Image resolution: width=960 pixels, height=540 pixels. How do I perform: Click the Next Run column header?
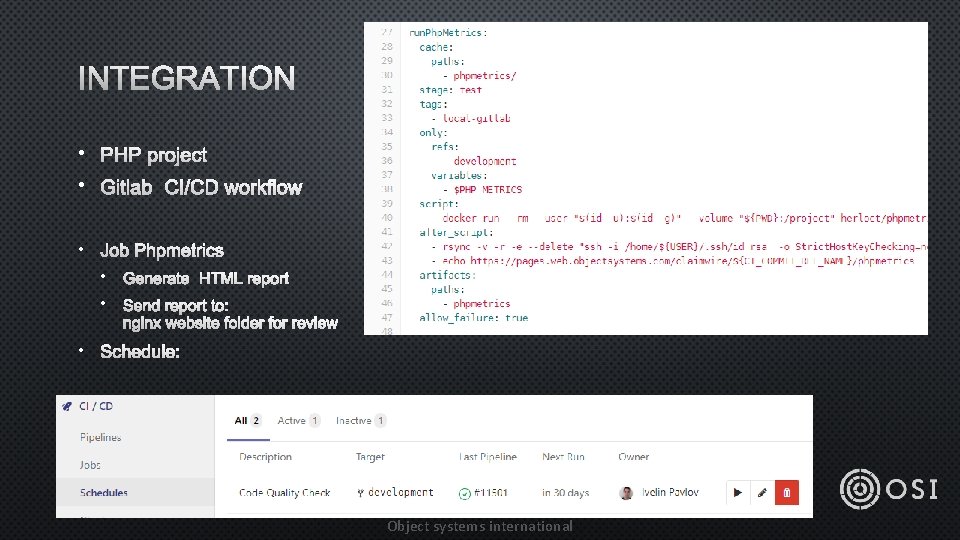[x=563, y=457]
